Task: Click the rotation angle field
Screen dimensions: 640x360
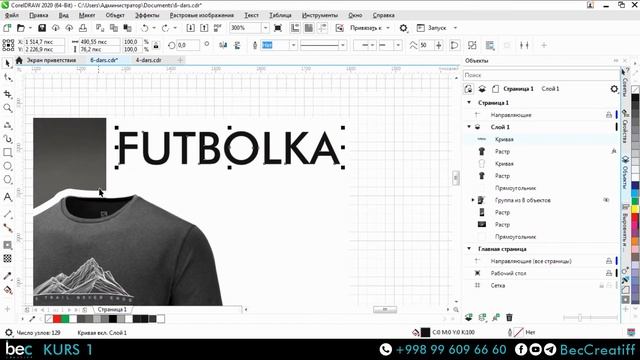Action: click(188, 45)
